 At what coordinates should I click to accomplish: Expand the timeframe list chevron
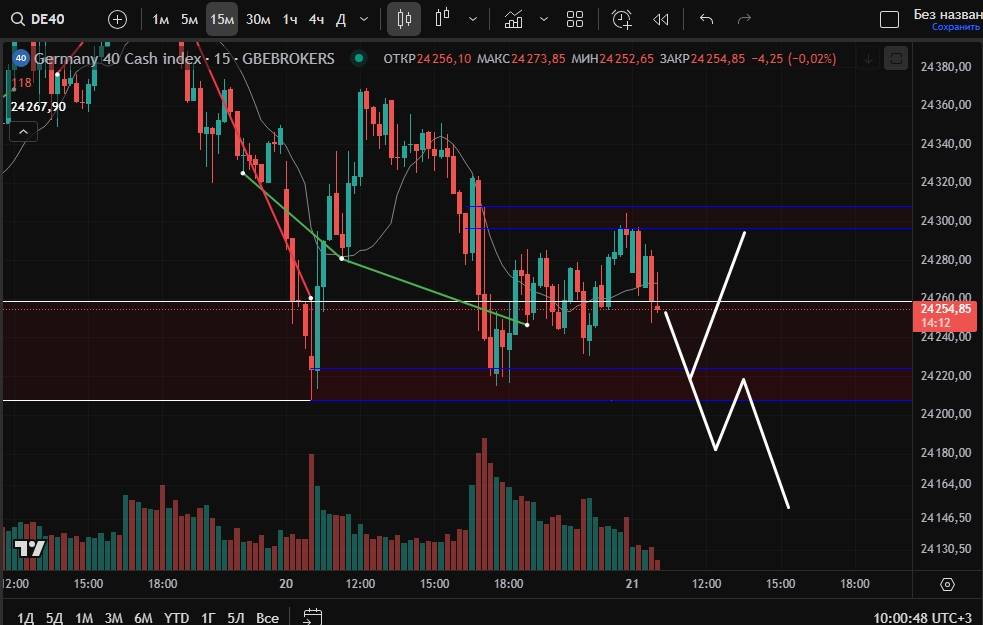point(363,19)
